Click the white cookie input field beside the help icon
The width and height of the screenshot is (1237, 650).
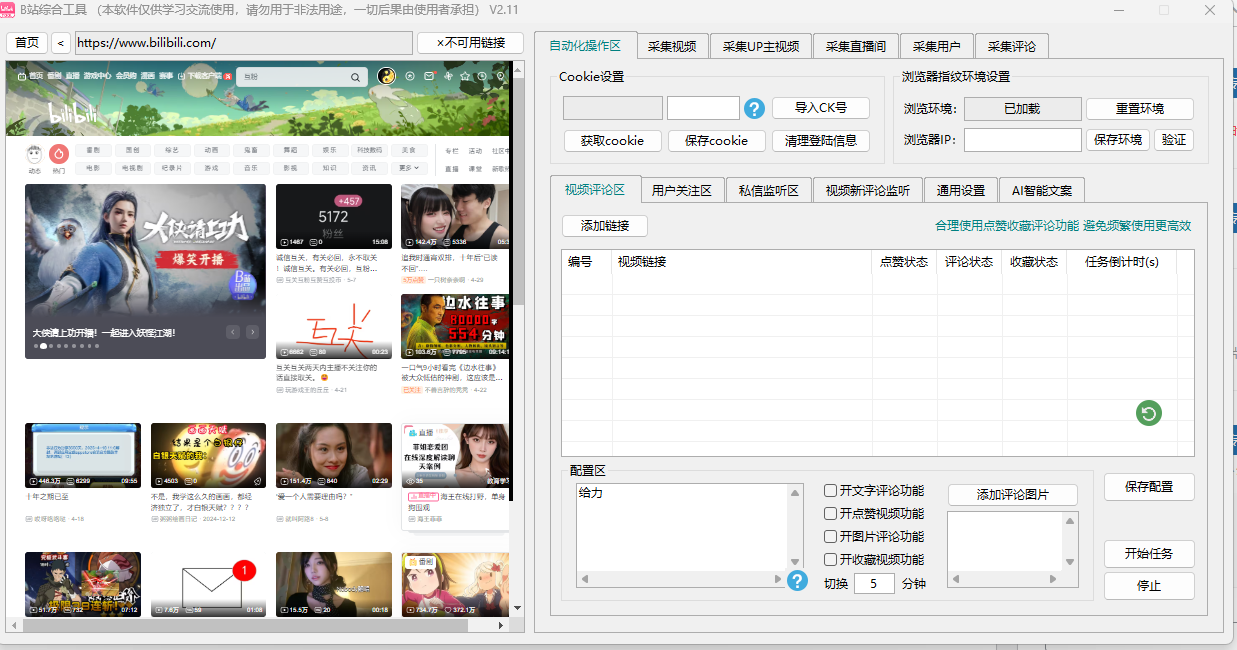pyautogui.click(x=703, y=108)
